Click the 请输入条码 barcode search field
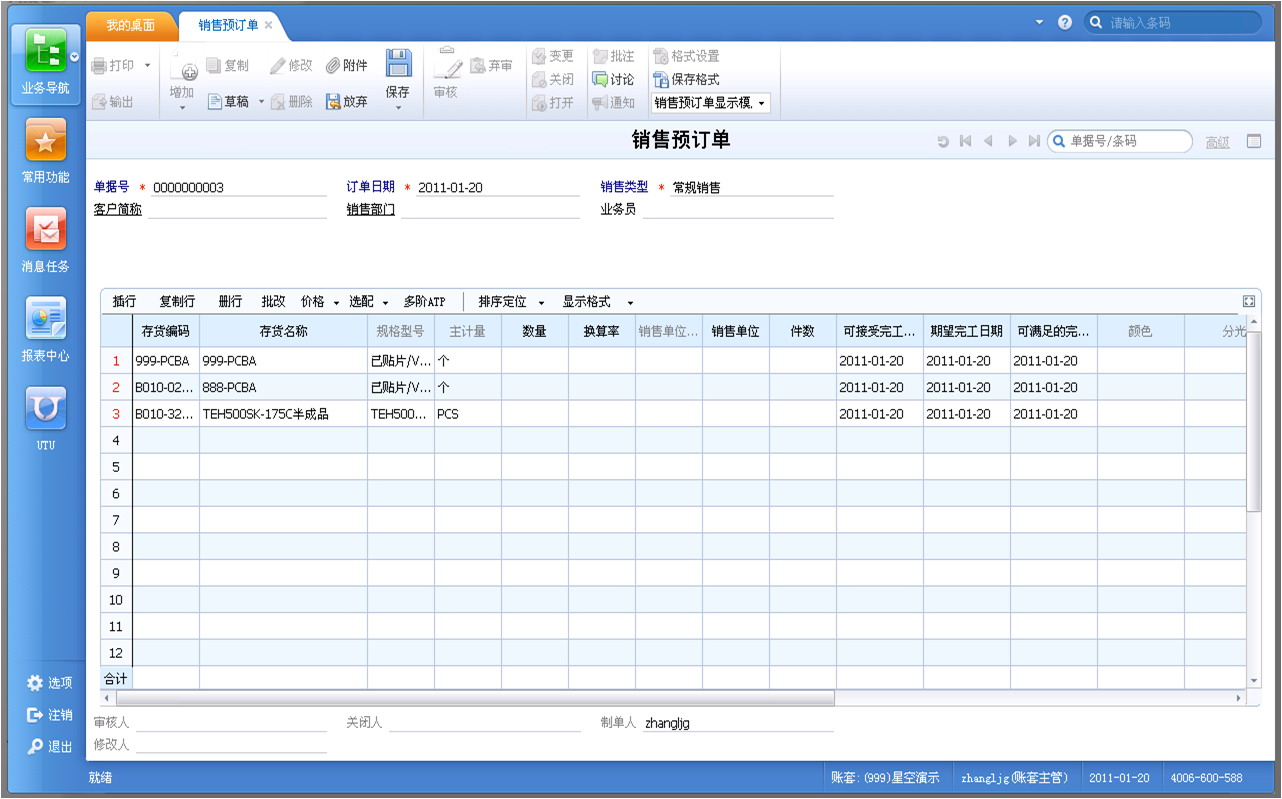This screenshot has height=799, width=1282. tap(1173, 22)
